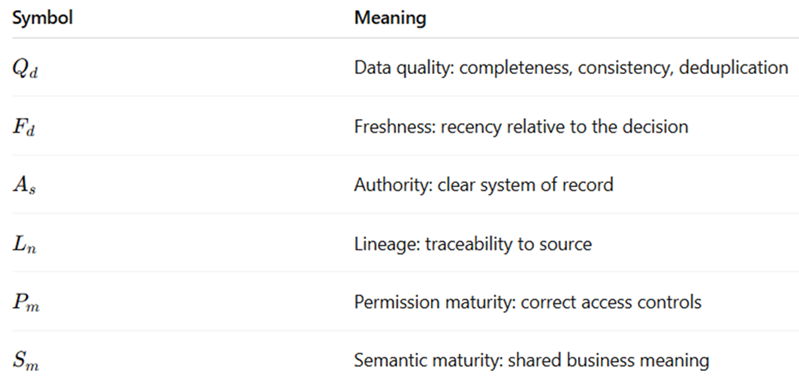The height and width of the screenshot is (381, 799).
Task: Click the Permission maturity description
Action: click(527, 302)
